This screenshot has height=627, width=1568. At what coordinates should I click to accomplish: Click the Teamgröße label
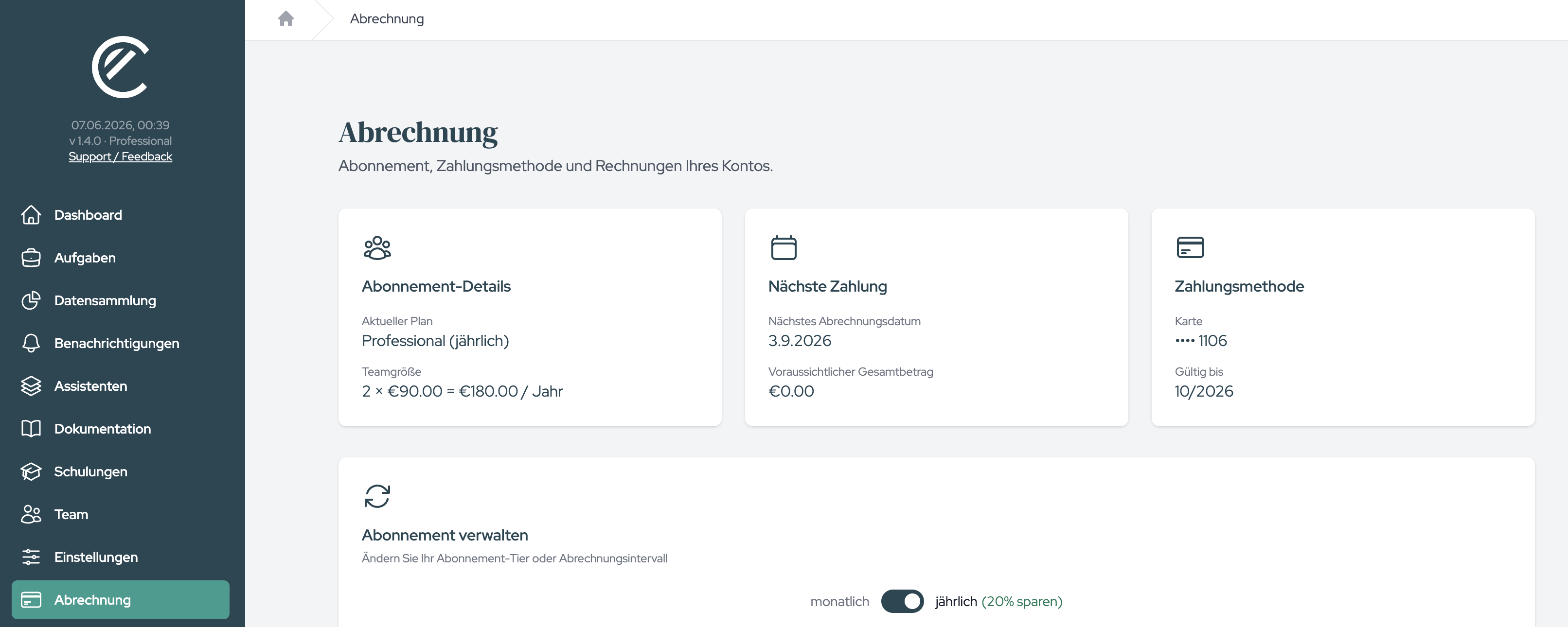392,371
